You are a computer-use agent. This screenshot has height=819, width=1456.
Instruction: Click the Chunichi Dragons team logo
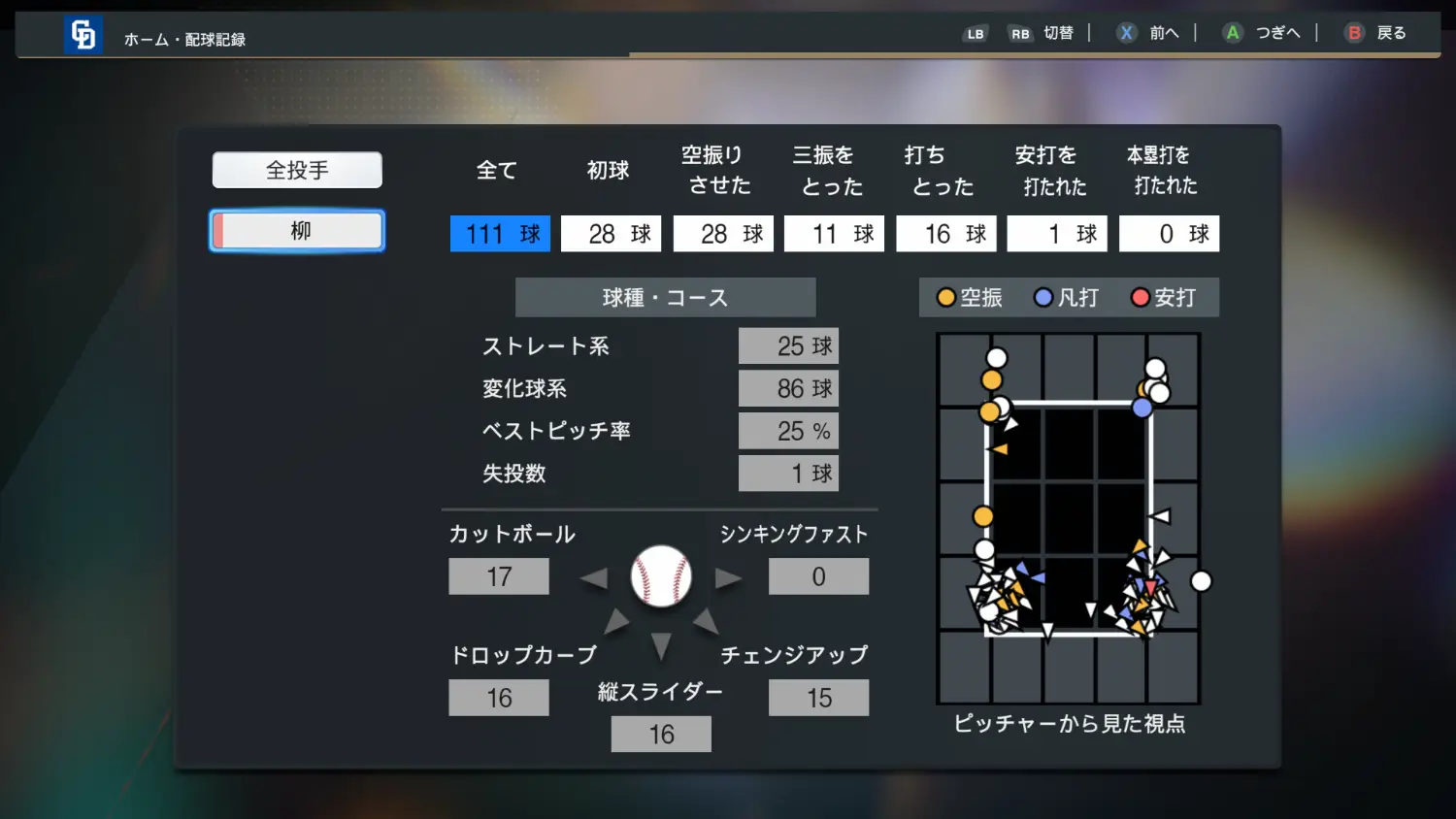tap(83, 35)
